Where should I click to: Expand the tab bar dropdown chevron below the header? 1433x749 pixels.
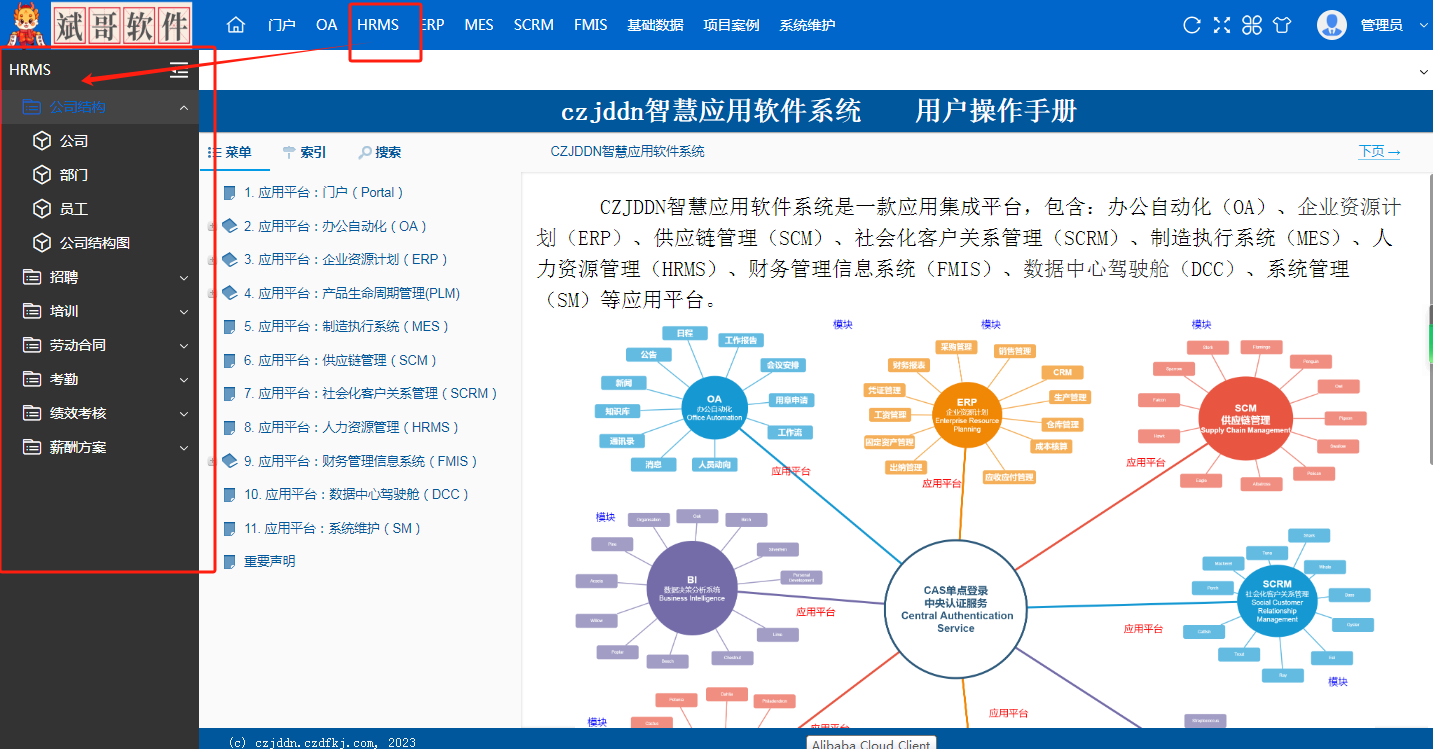1424,72
